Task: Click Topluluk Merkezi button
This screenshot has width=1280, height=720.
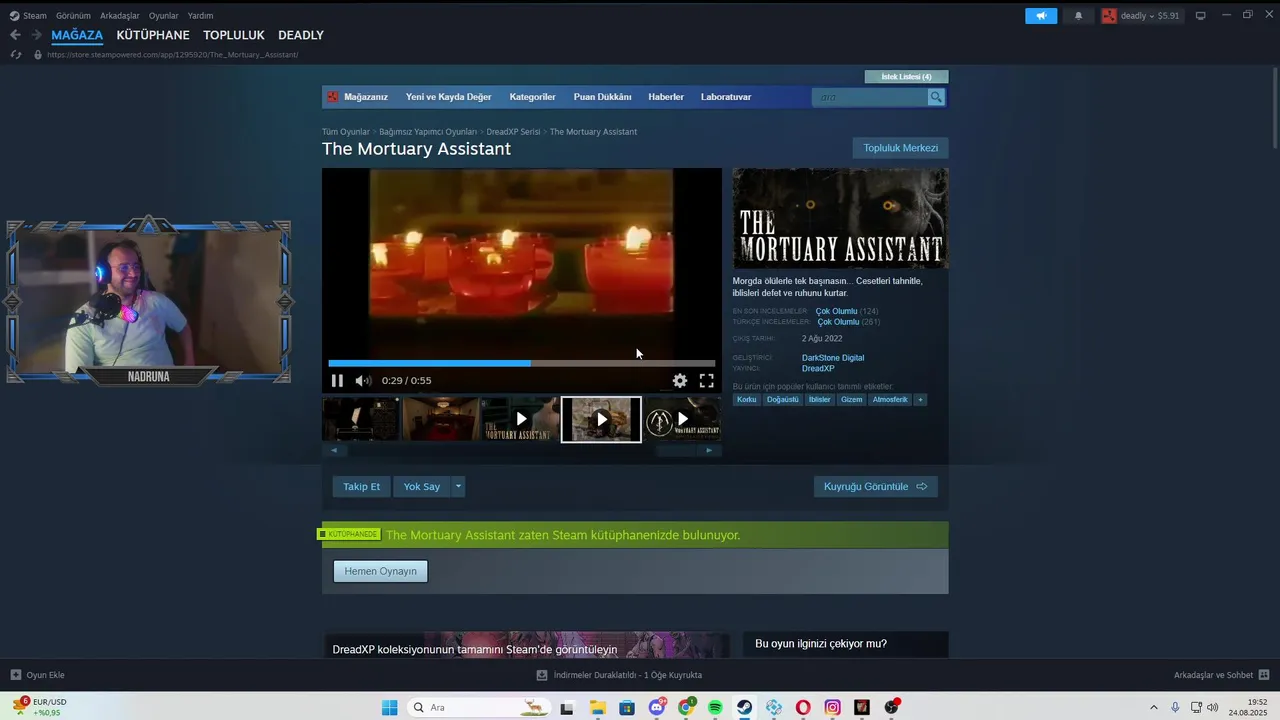Action: tap(900, 148)
